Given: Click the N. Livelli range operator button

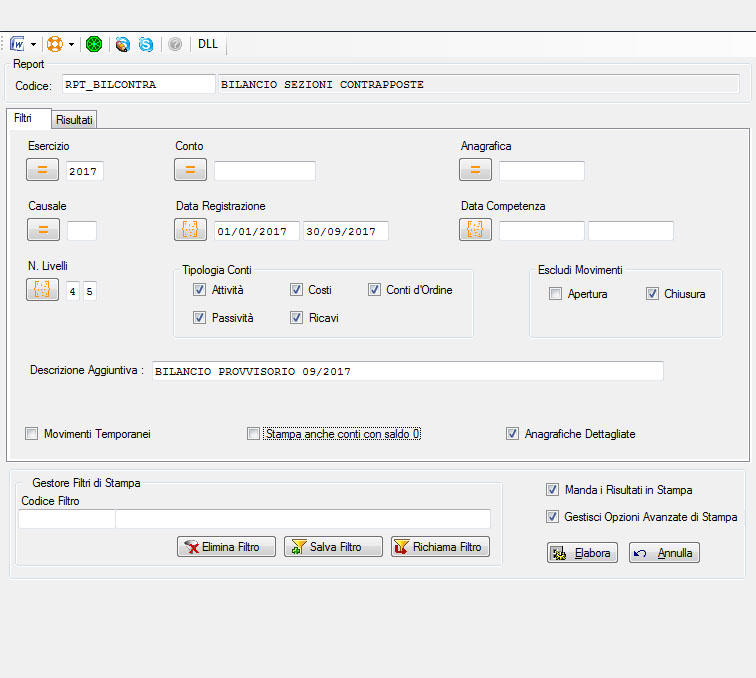Looking at the screenshot, I should tap(42, 289).
